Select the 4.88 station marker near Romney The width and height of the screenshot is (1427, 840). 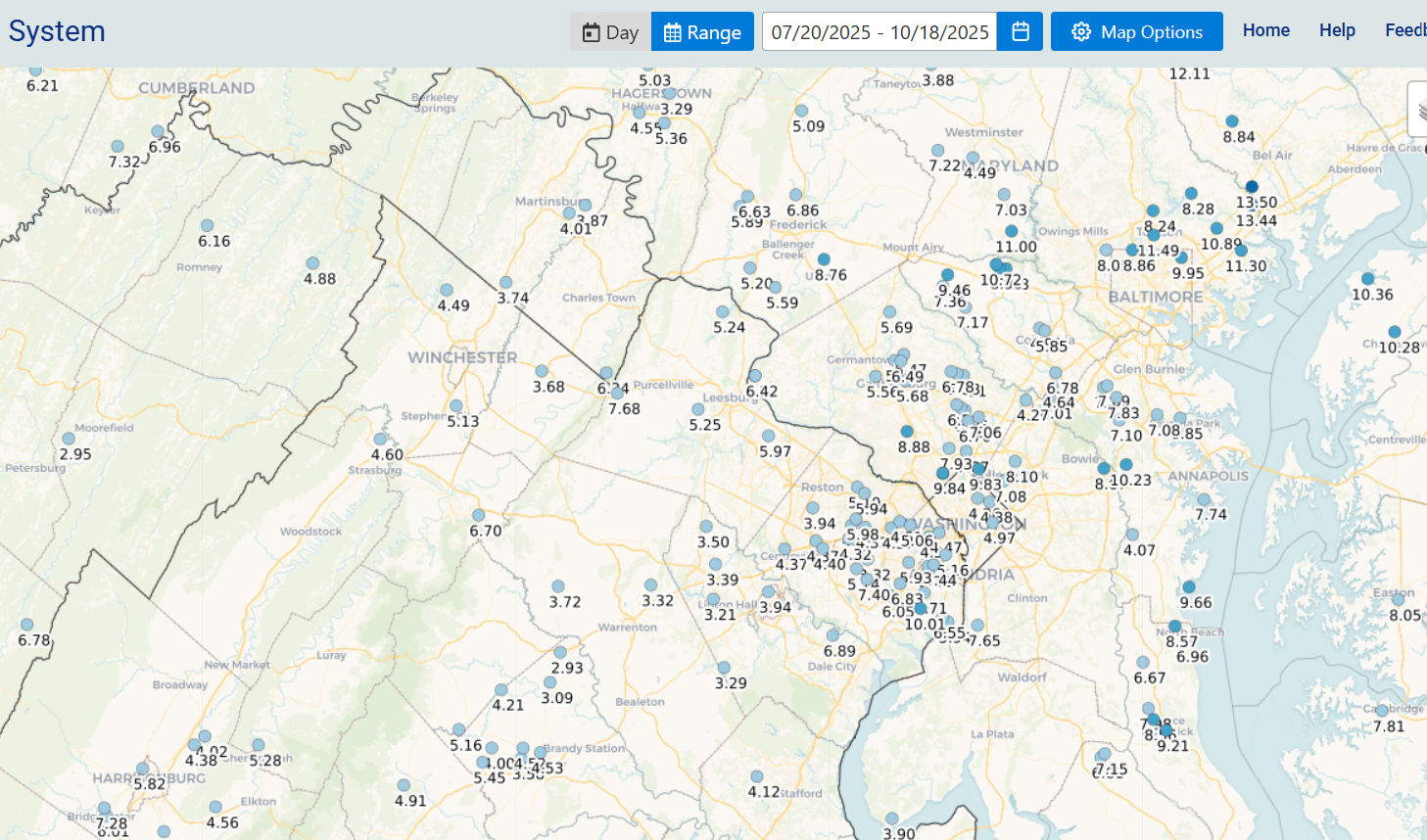click(x=312, y=263)
